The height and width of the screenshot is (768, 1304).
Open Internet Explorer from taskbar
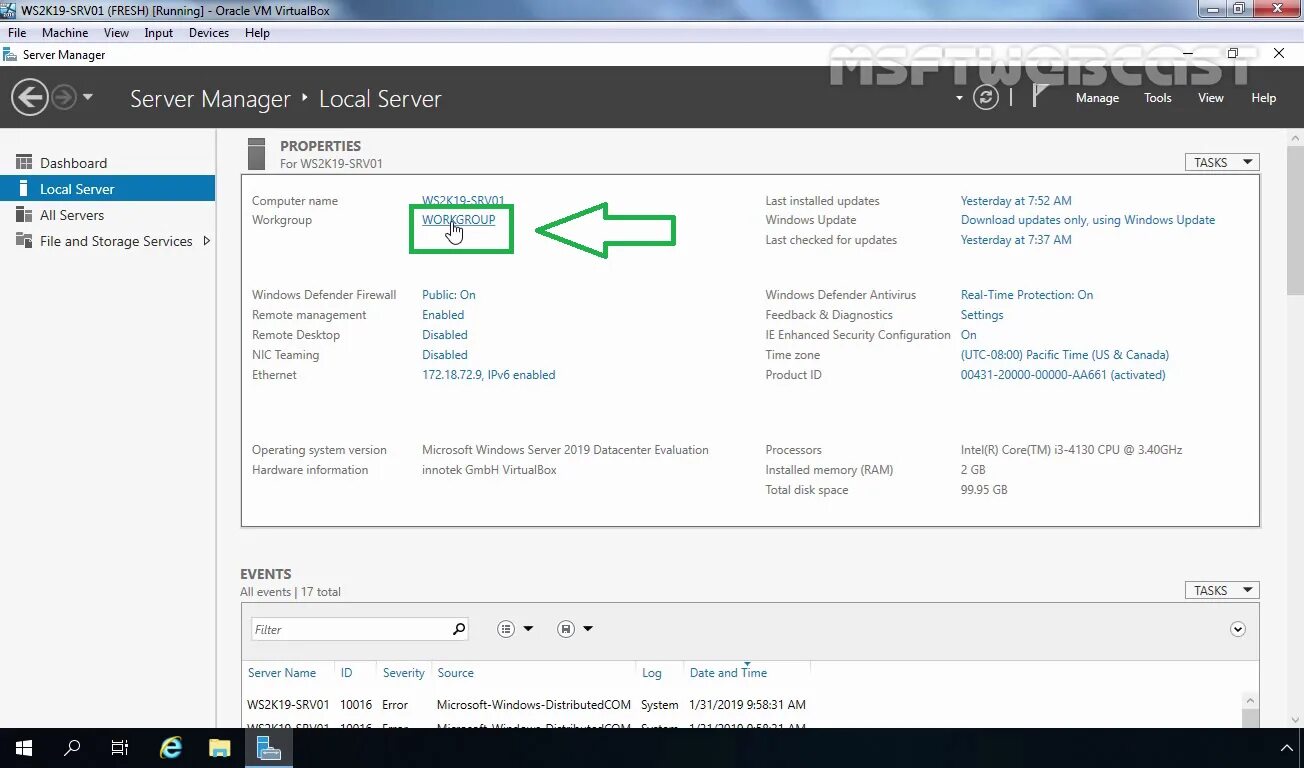171,748
